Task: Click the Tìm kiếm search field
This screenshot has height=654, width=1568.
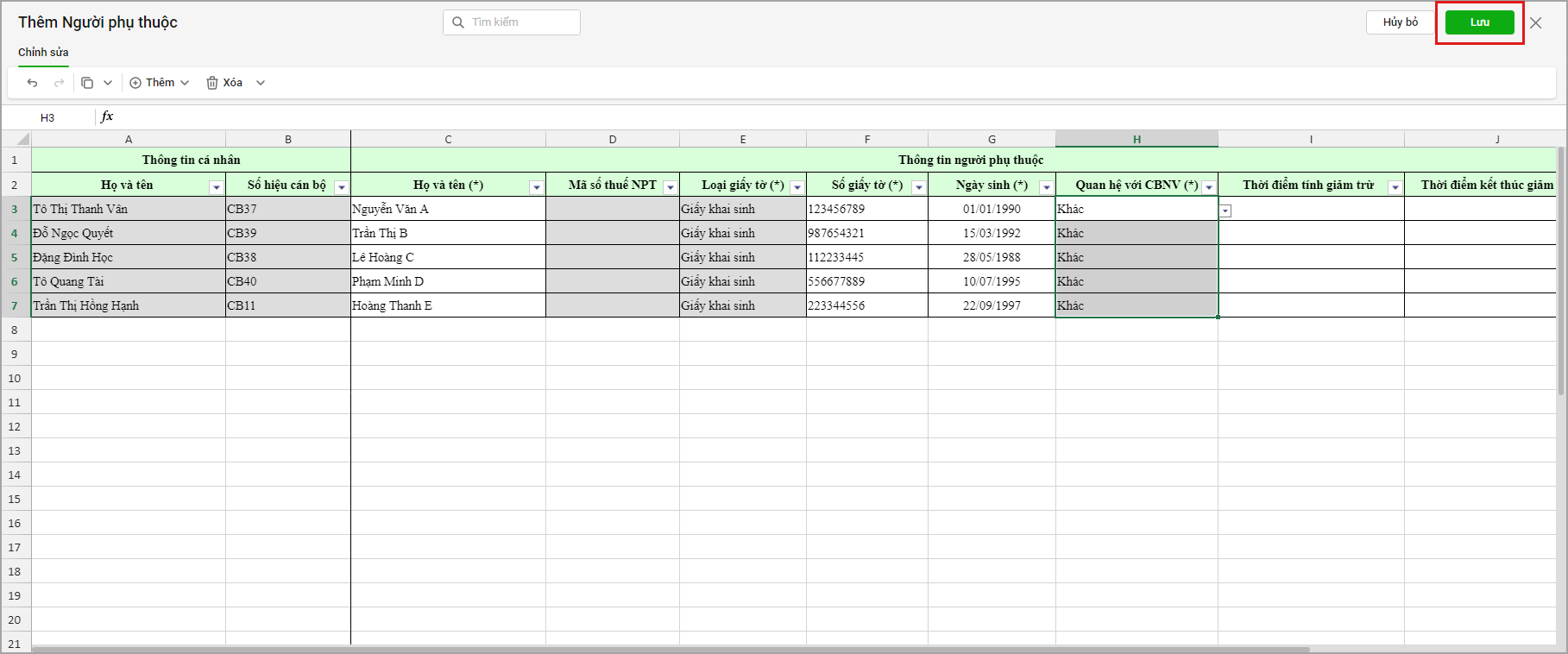Action: coord(512,22)
